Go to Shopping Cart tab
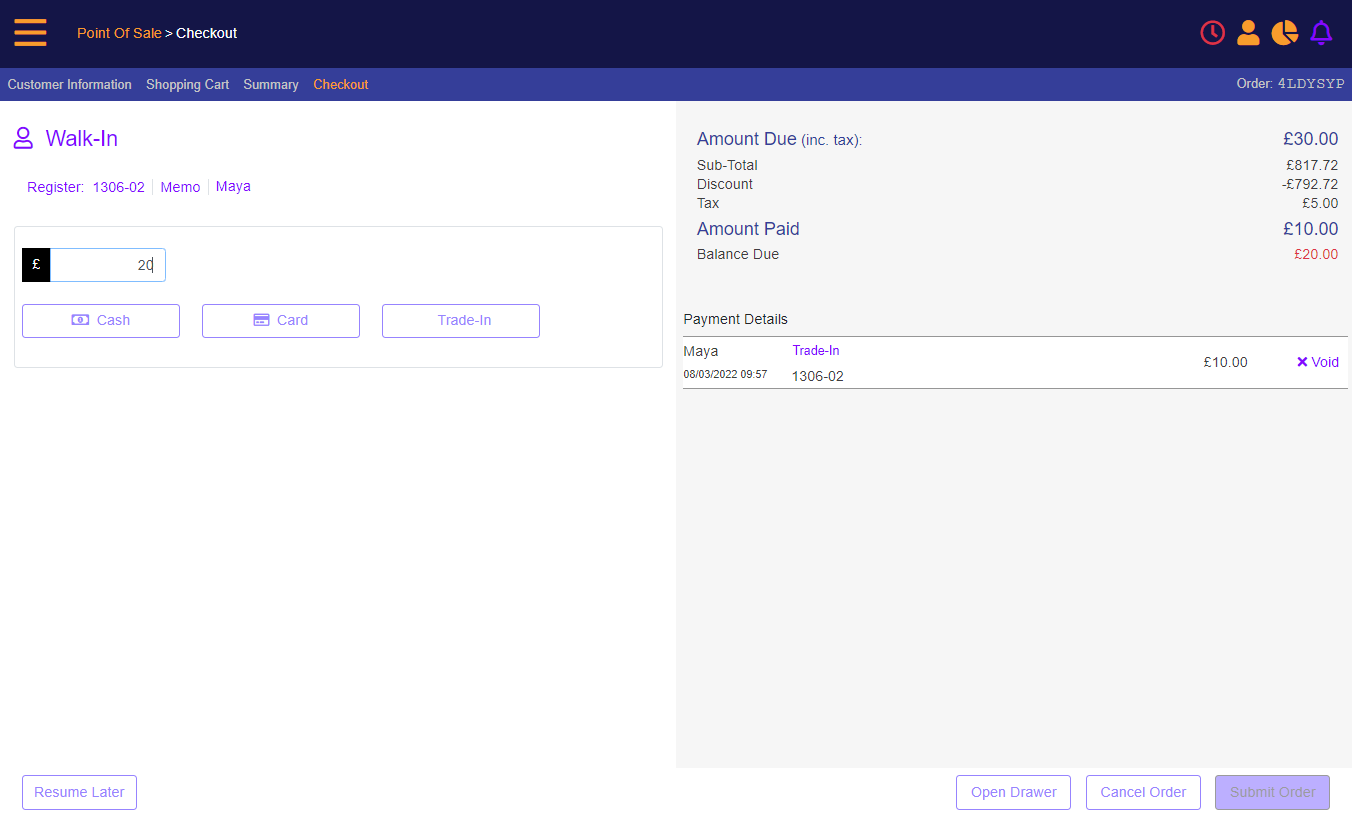The width and height of the screenshot is (1352, 817). 188,85
